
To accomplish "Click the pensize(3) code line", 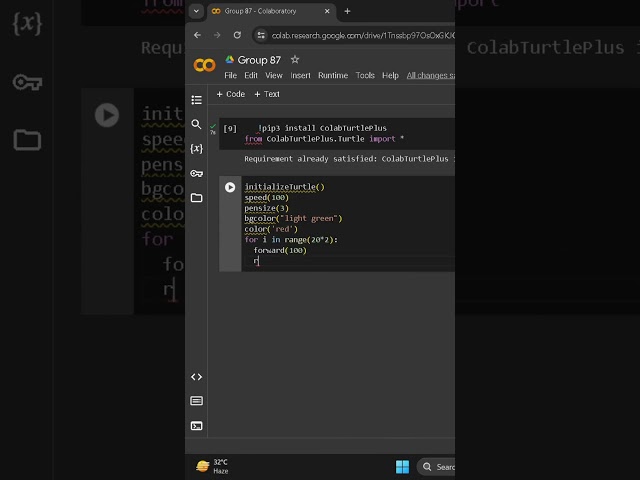I will coord(267,208).
